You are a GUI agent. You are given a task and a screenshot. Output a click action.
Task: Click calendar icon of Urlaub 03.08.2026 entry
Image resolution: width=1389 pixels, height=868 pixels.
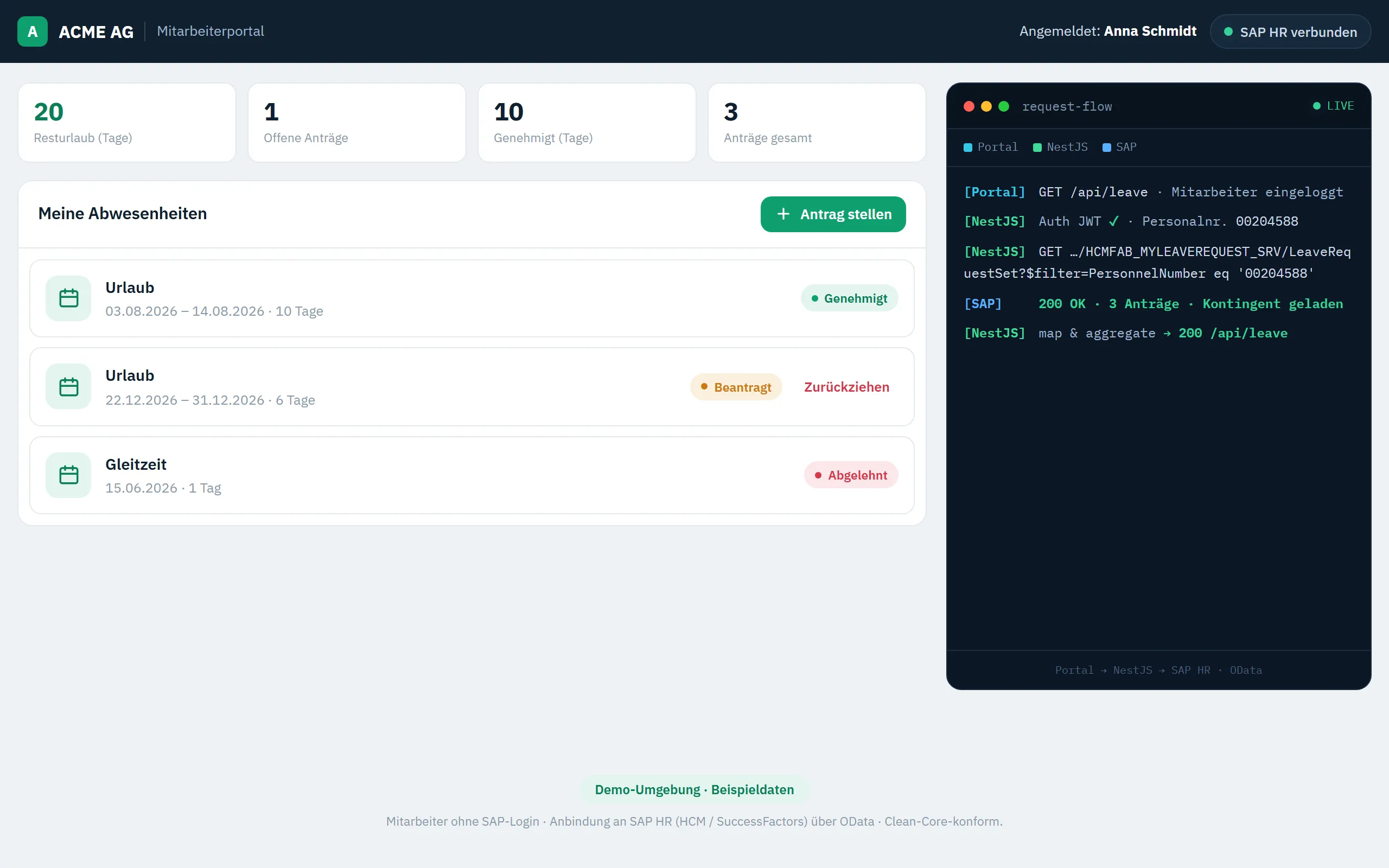coord(68,298)
